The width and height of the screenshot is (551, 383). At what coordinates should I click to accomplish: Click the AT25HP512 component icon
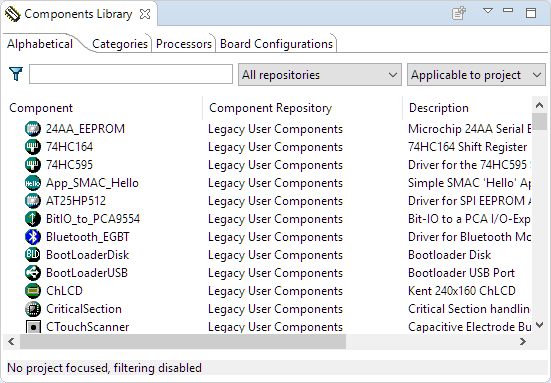click(x=33, y=201)
